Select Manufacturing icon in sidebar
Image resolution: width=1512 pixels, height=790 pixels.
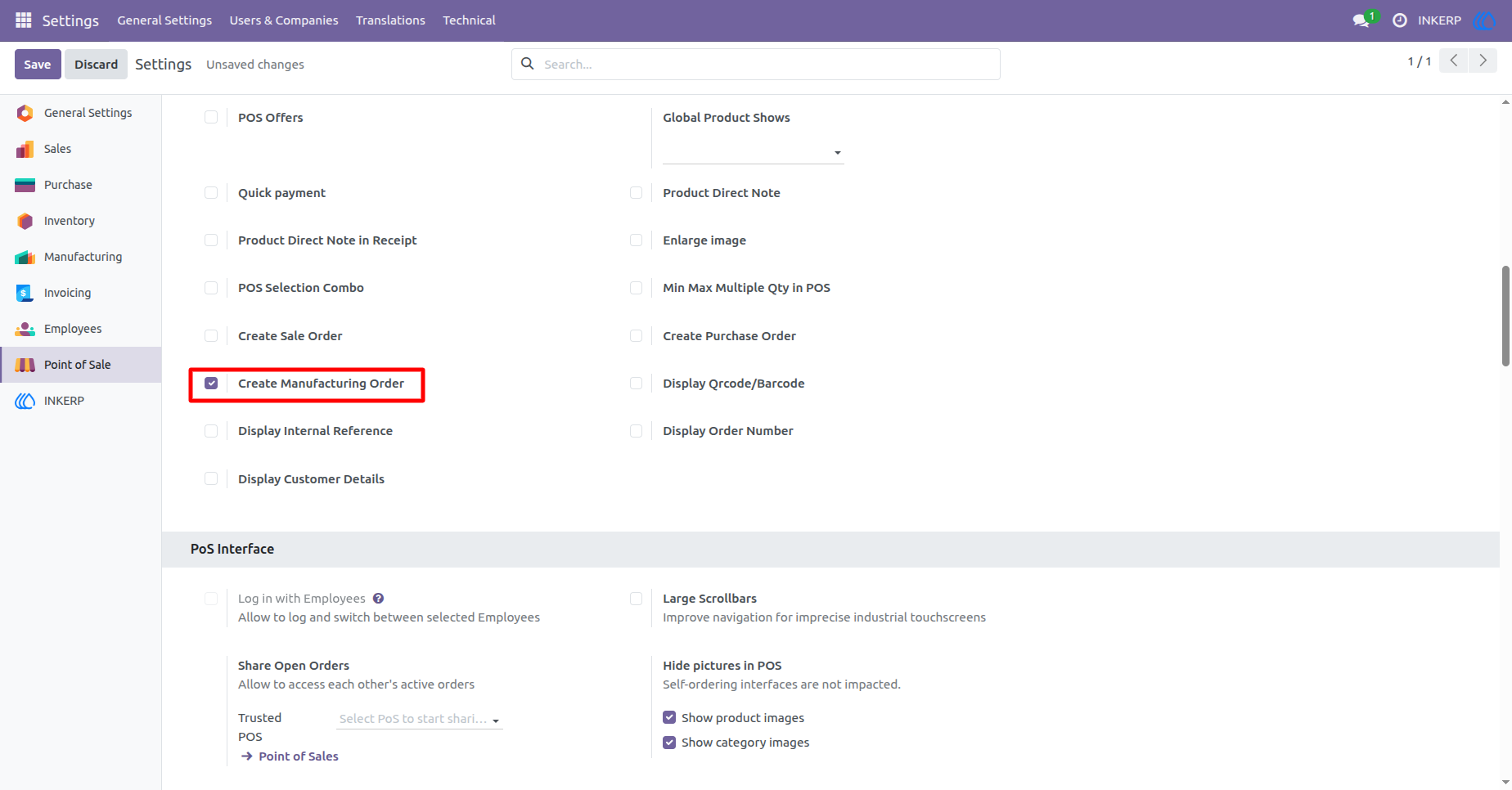pos(25,257)
